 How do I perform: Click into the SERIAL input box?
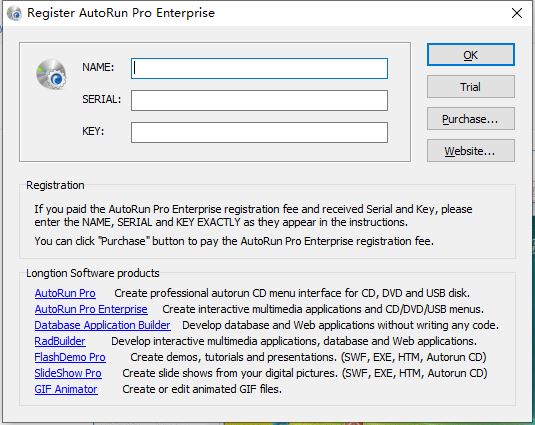coord(259,100)
